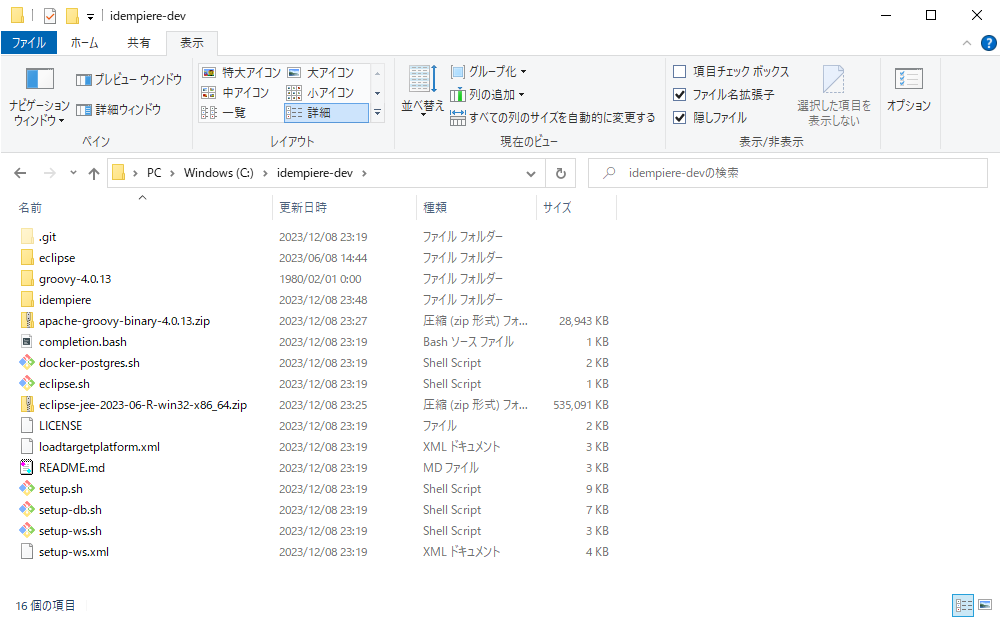Switch to the 共有 ribbon tab
Image resolution: width=1001 pixels, height=618 pixels.
coord(139,43)
